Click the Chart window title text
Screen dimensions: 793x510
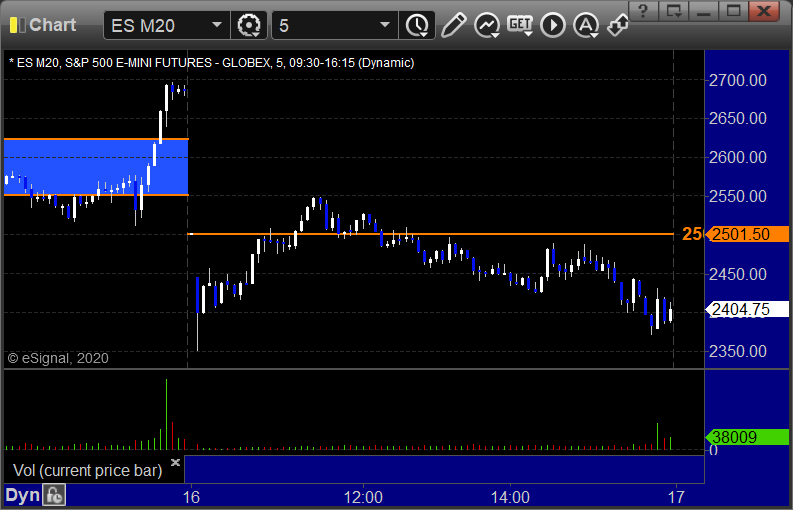point(53,25)
